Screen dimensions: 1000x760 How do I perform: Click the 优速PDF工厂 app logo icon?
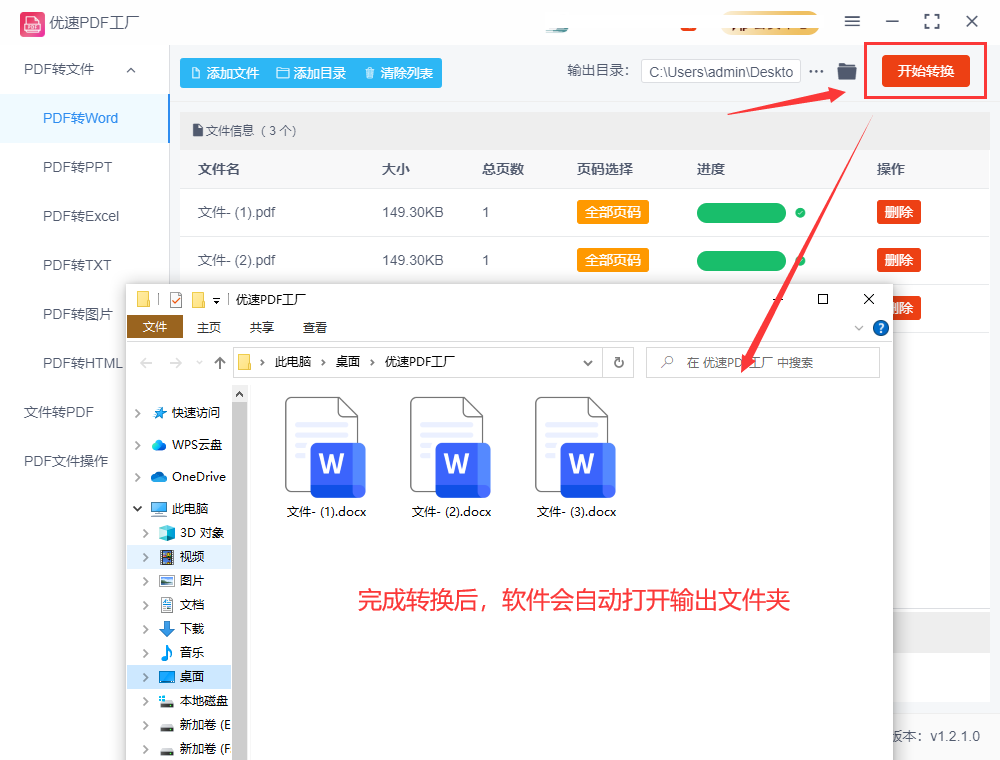(32, 24)
